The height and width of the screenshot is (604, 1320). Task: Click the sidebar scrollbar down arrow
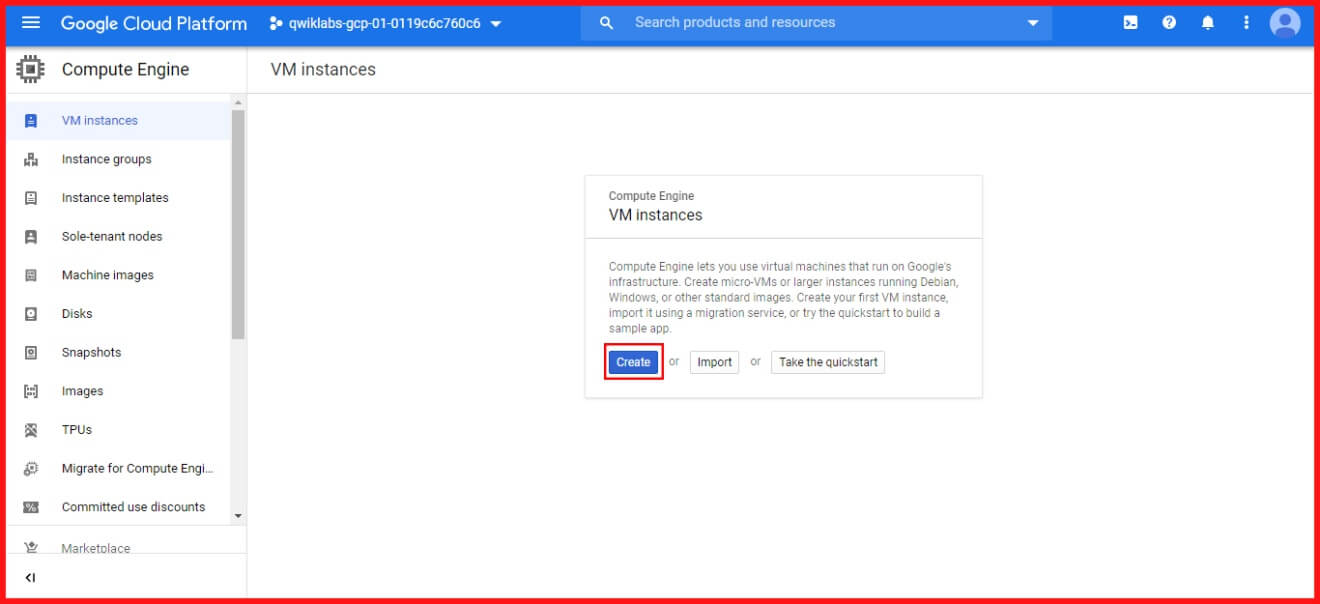(x=238, y=516)
